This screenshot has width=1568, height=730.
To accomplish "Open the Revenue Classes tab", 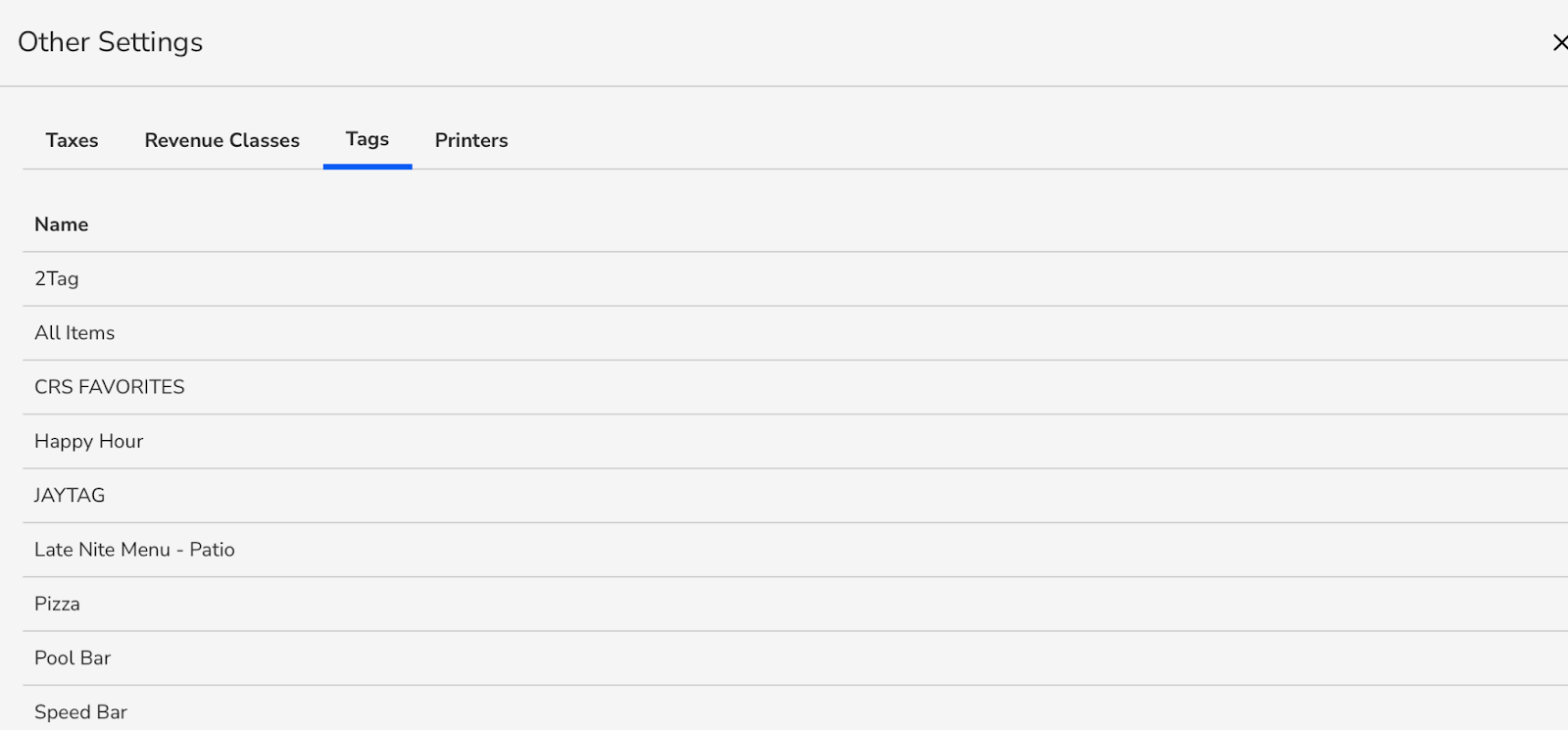I will coord(221,140).
